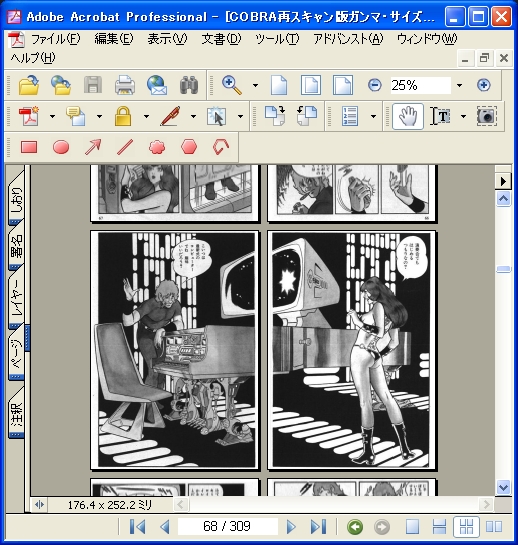Image resolution: width=518 pixels, height=545 pixels.
Task: Click the Search binoculars icon
Action: (189, 85)
